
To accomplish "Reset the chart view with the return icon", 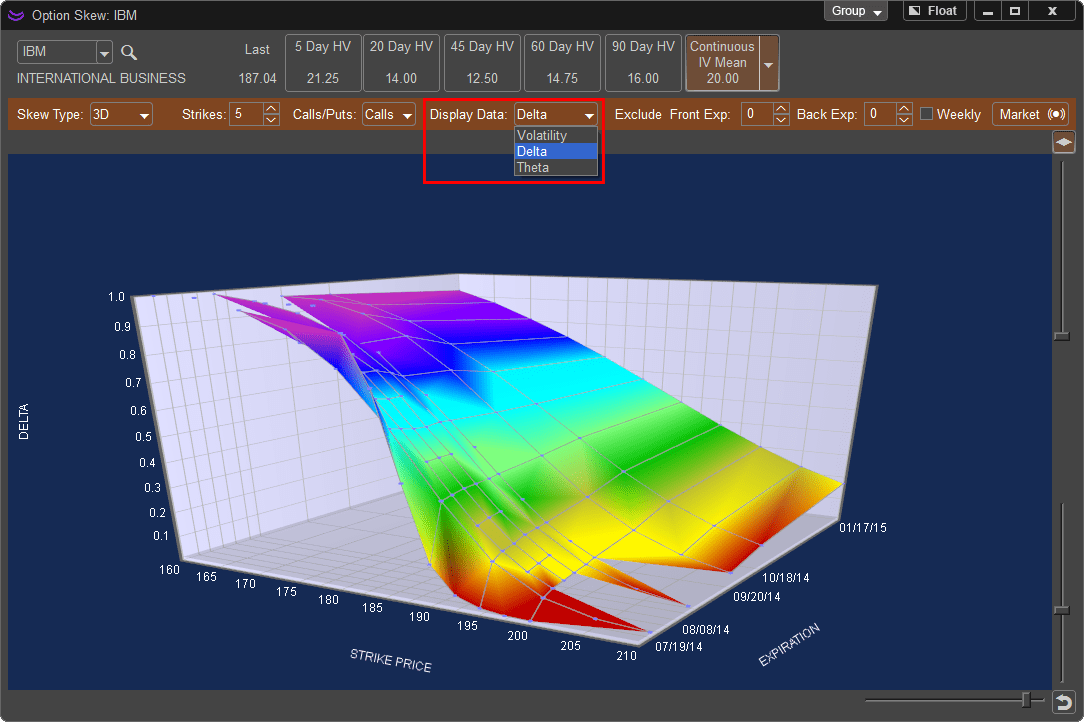I will (1063, 701).
